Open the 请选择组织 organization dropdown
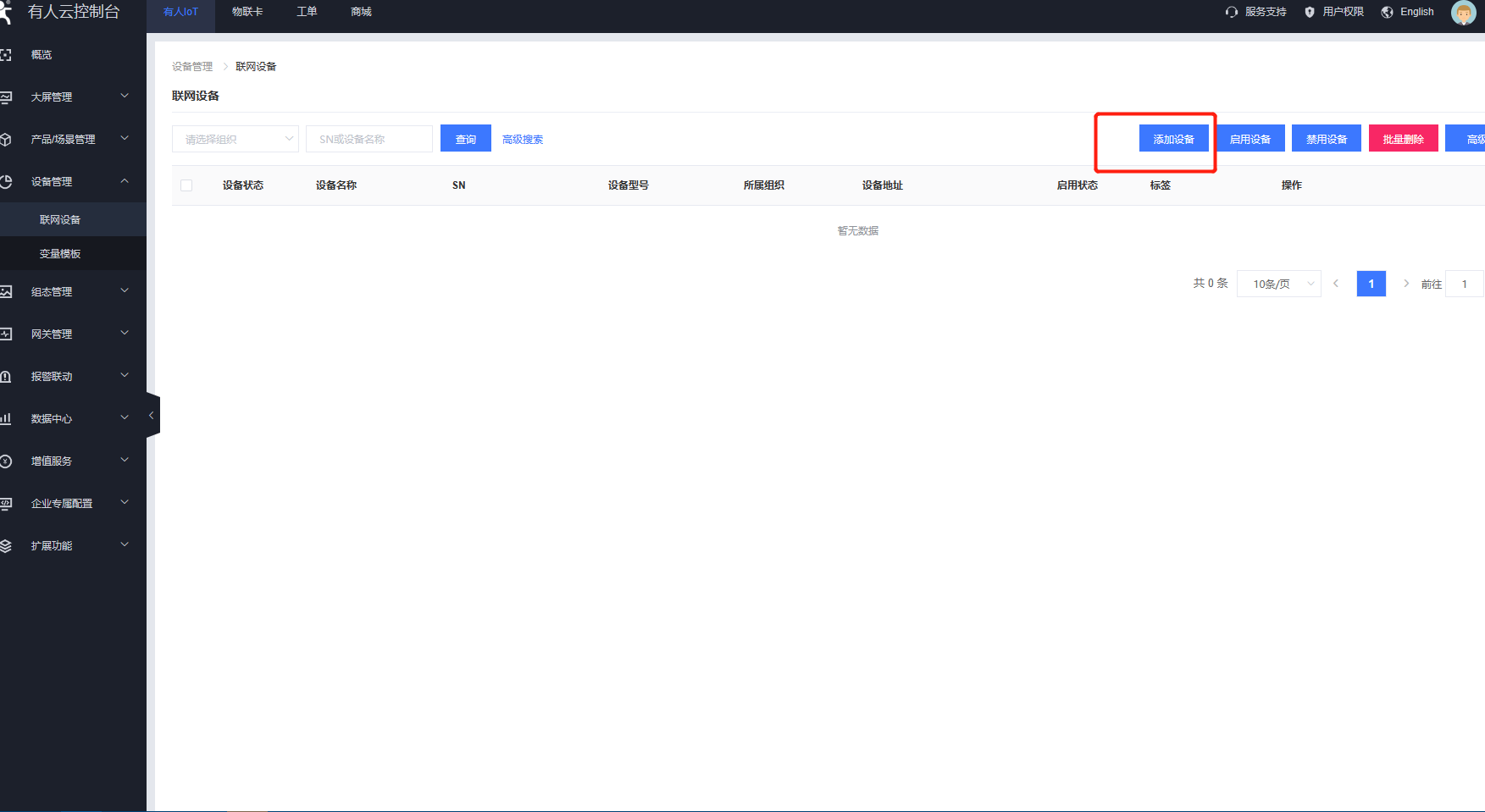 pyautogui.click(x=235, y=139)
